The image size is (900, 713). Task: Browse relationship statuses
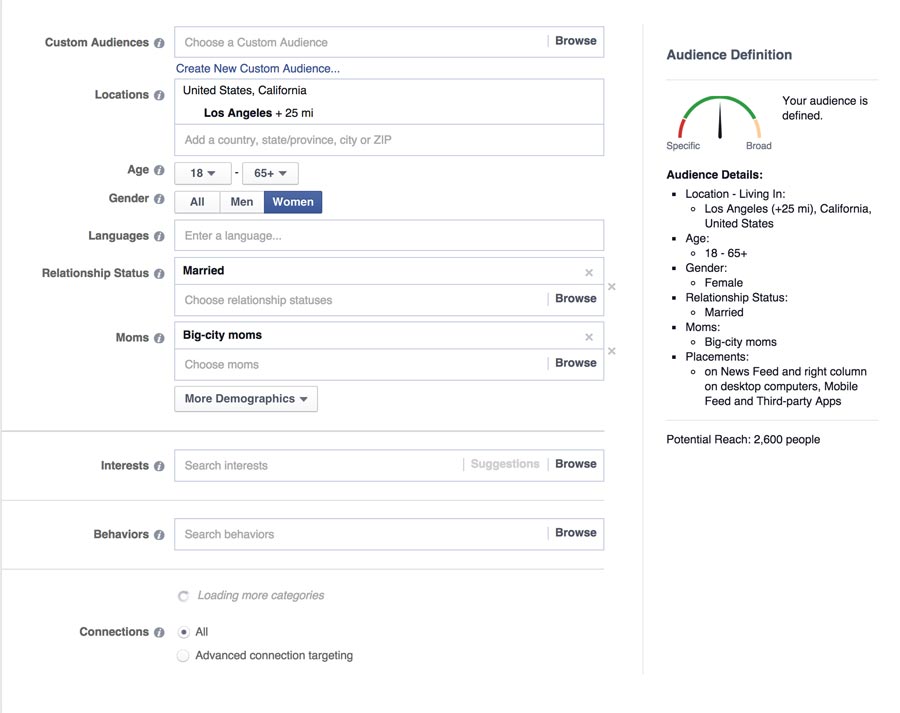coord(576,299)
